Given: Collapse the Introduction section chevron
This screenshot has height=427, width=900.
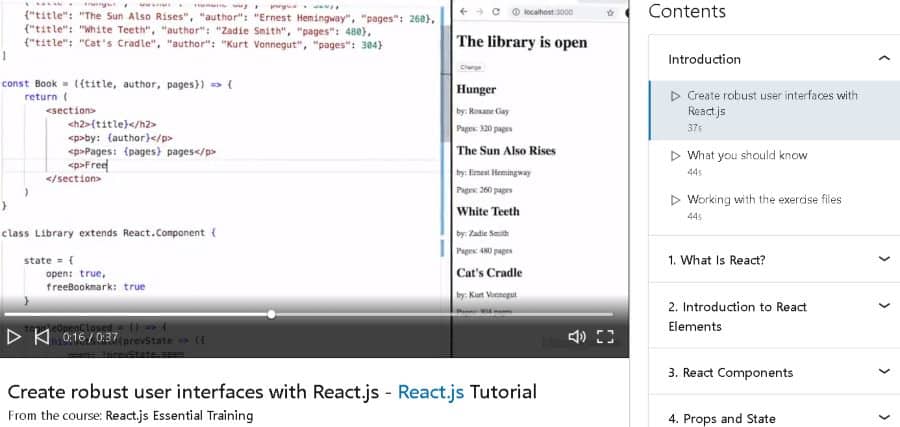Looking at the screenshot, I should [884, 59].
